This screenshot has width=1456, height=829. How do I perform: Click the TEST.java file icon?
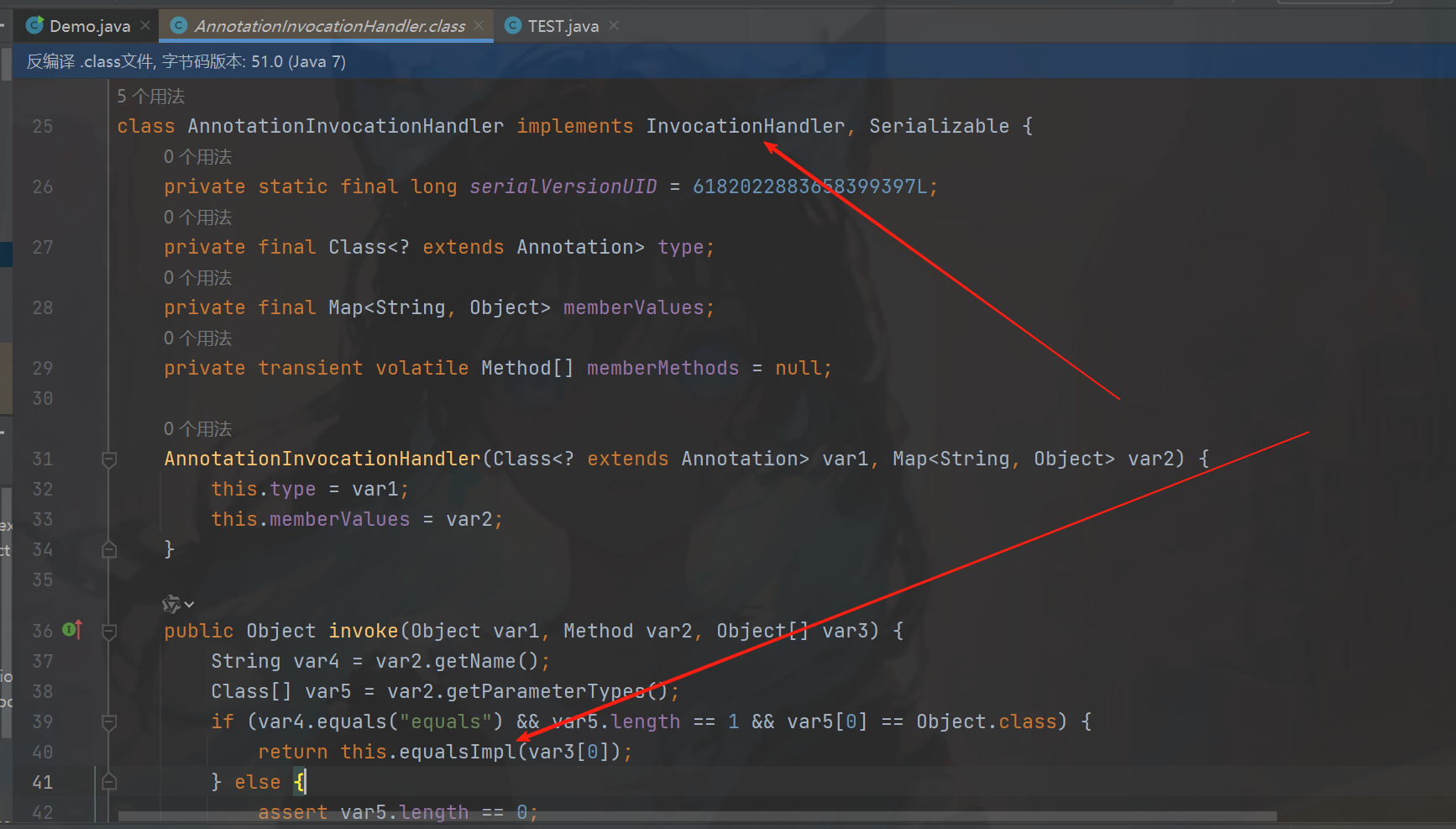[512, 26]
